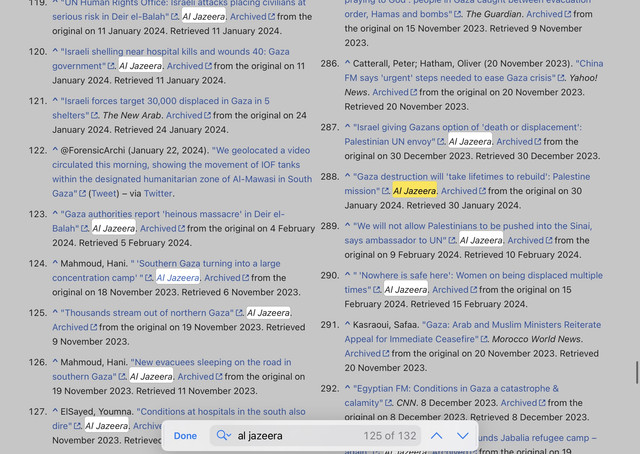Click Archived link in reference 126
Viewport: 640px width, 454px height.
point(200,377)
